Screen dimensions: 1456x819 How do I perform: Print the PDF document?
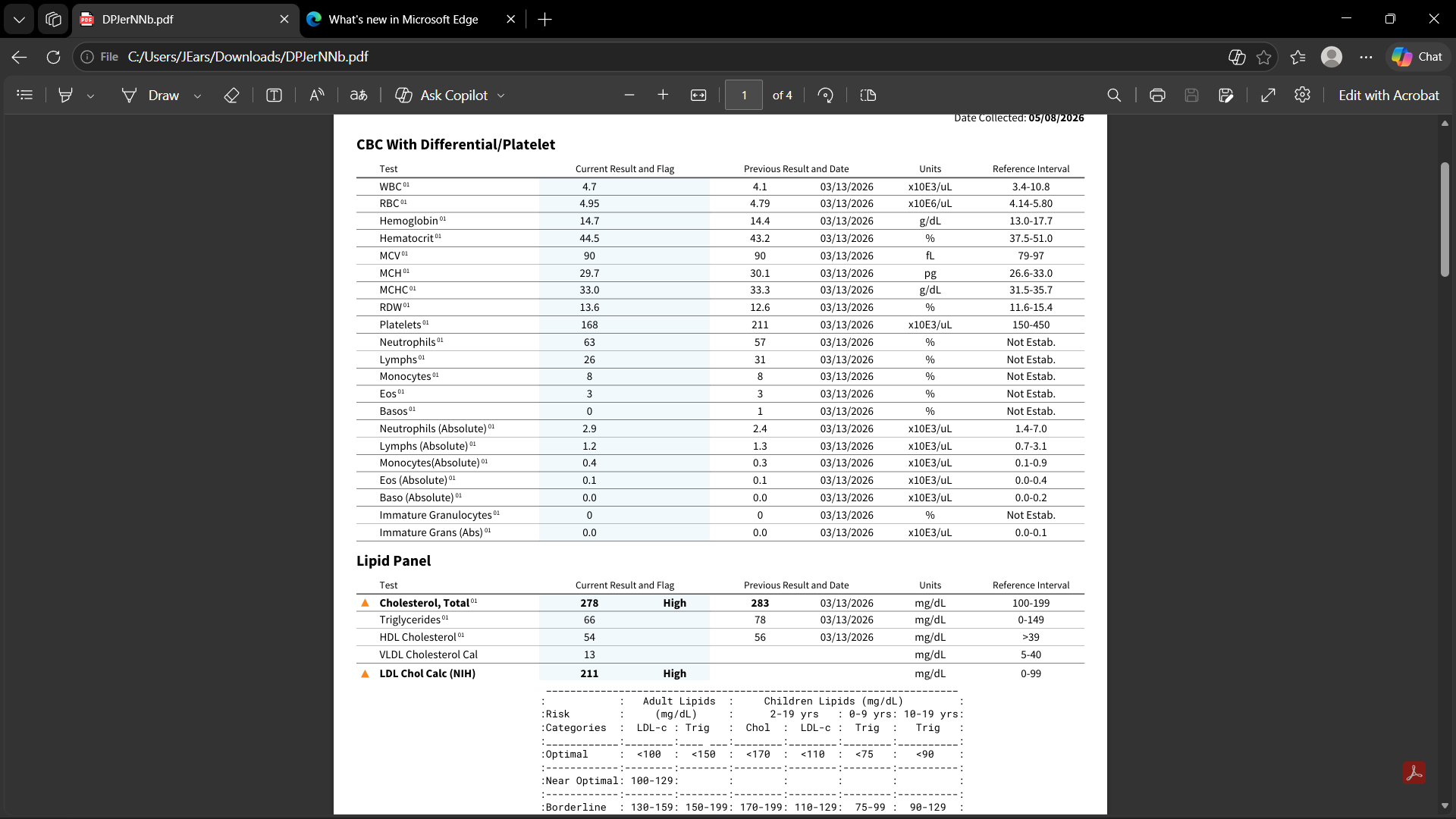click(x=1157, y=96)
